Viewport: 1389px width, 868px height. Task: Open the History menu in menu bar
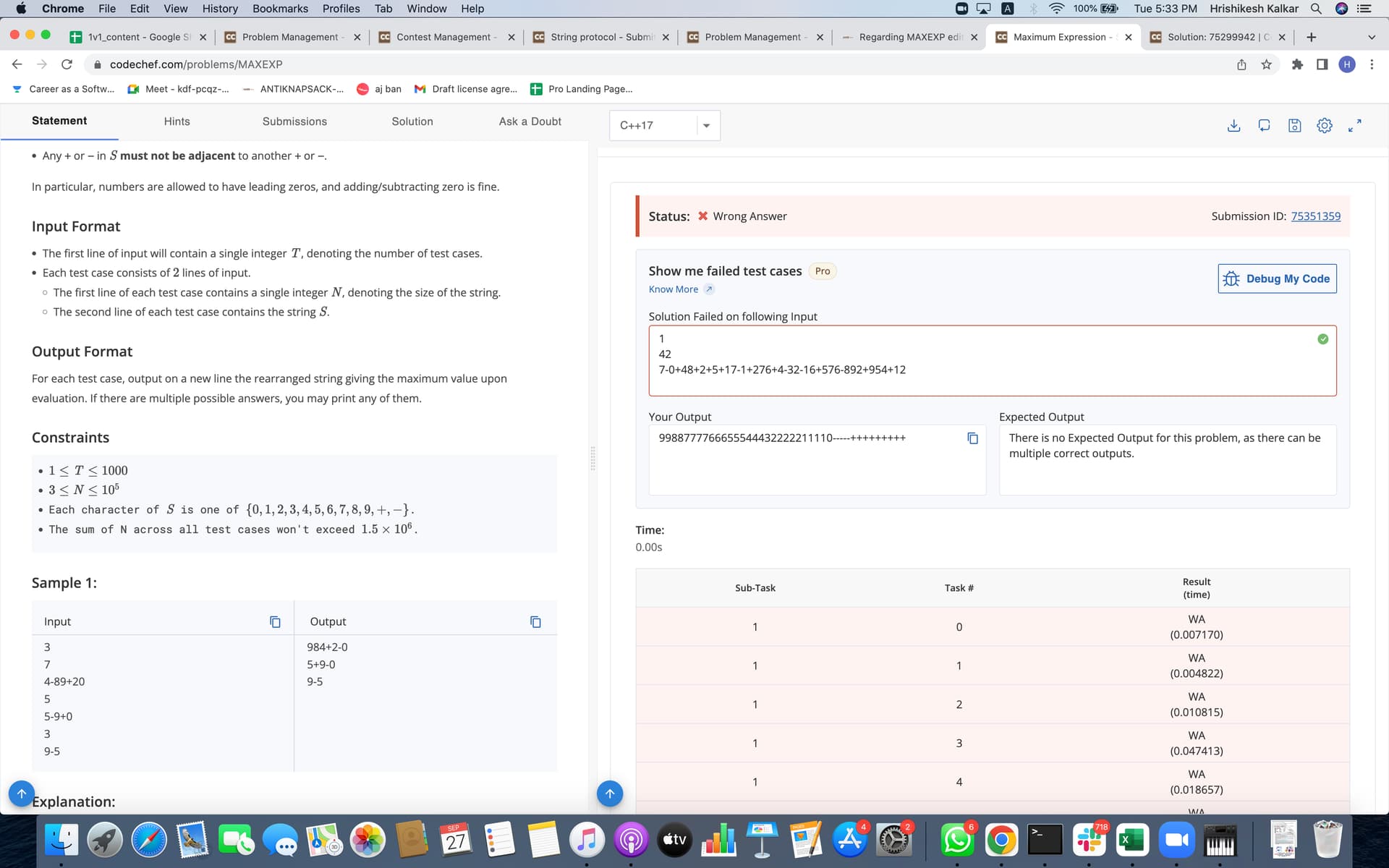point(220,9)
